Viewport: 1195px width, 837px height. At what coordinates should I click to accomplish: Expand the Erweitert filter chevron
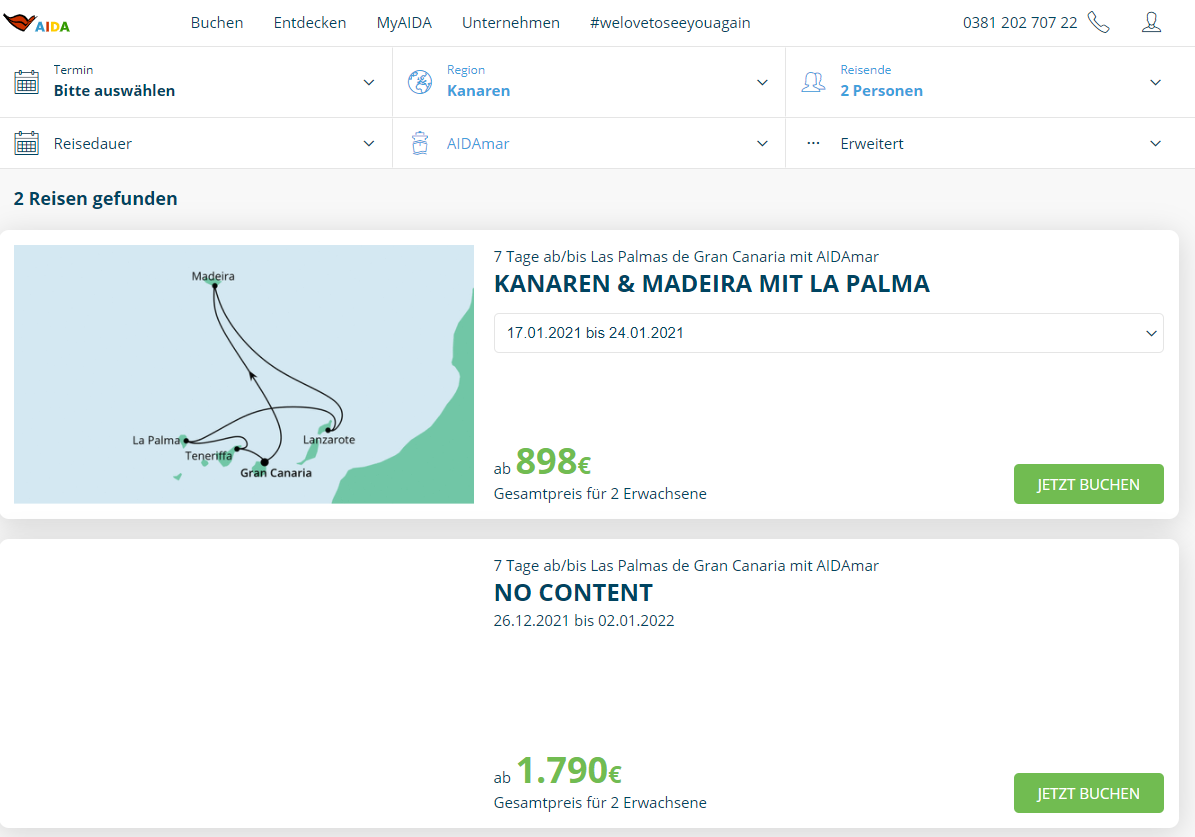[1155, 143]
